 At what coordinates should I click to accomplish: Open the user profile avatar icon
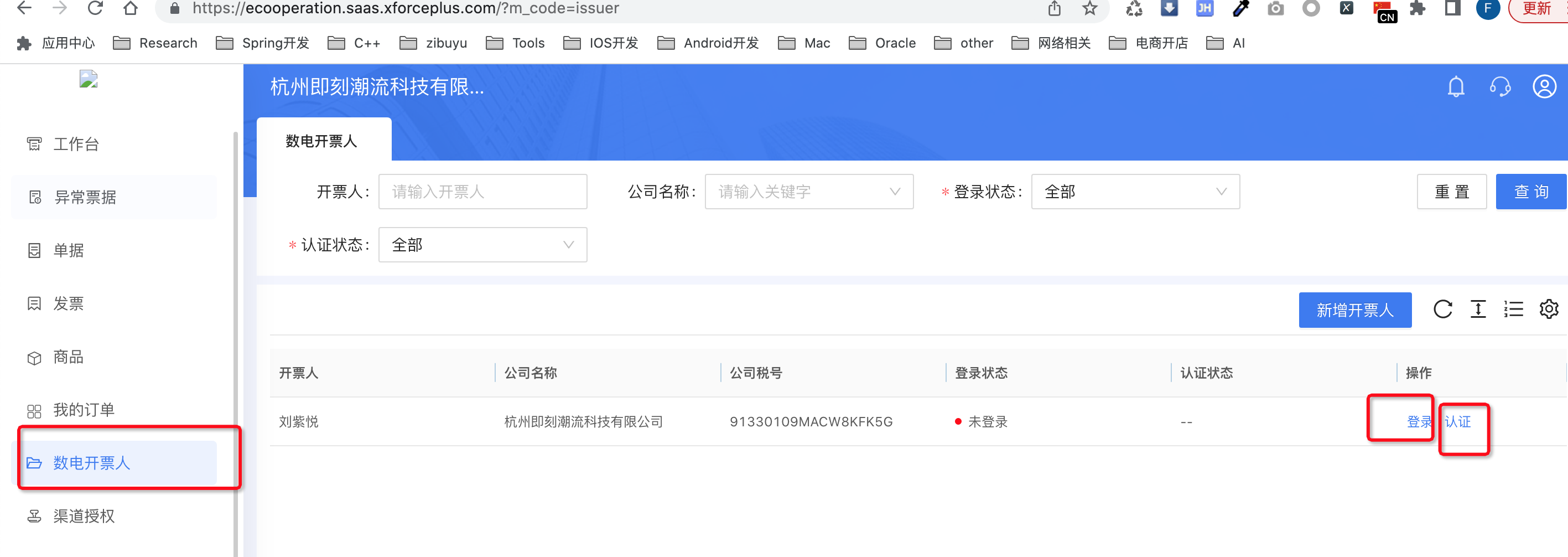coord(1544,87)
